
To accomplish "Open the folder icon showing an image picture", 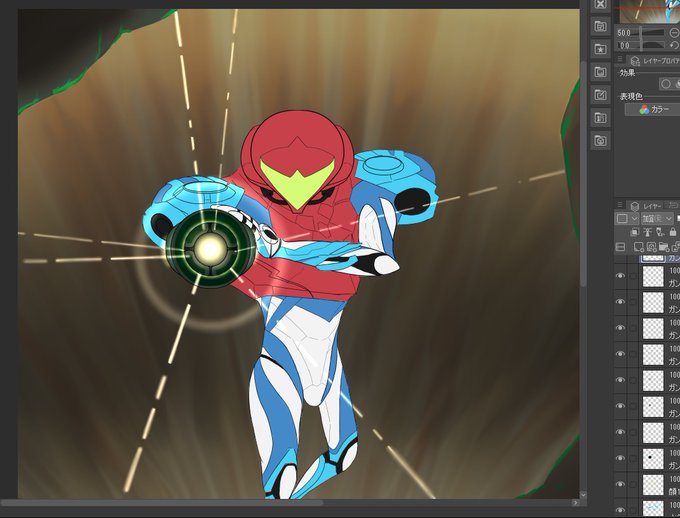I will (x=600, y=72).
